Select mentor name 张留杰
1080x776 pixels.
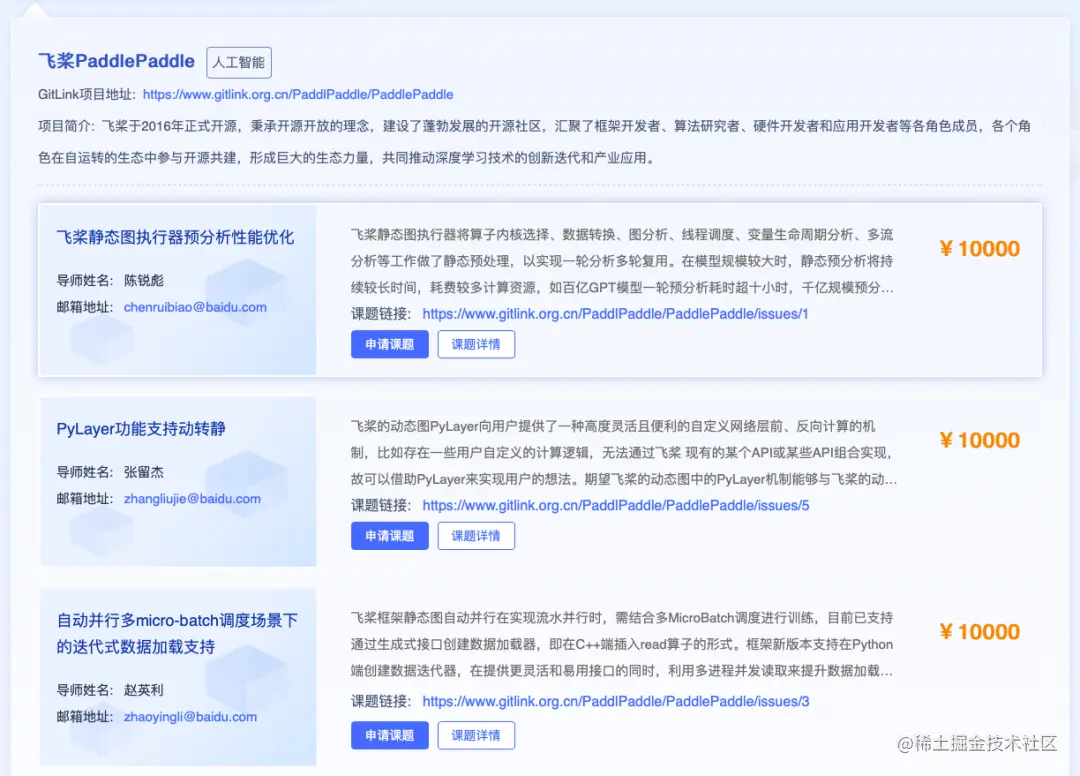point(144,472)
